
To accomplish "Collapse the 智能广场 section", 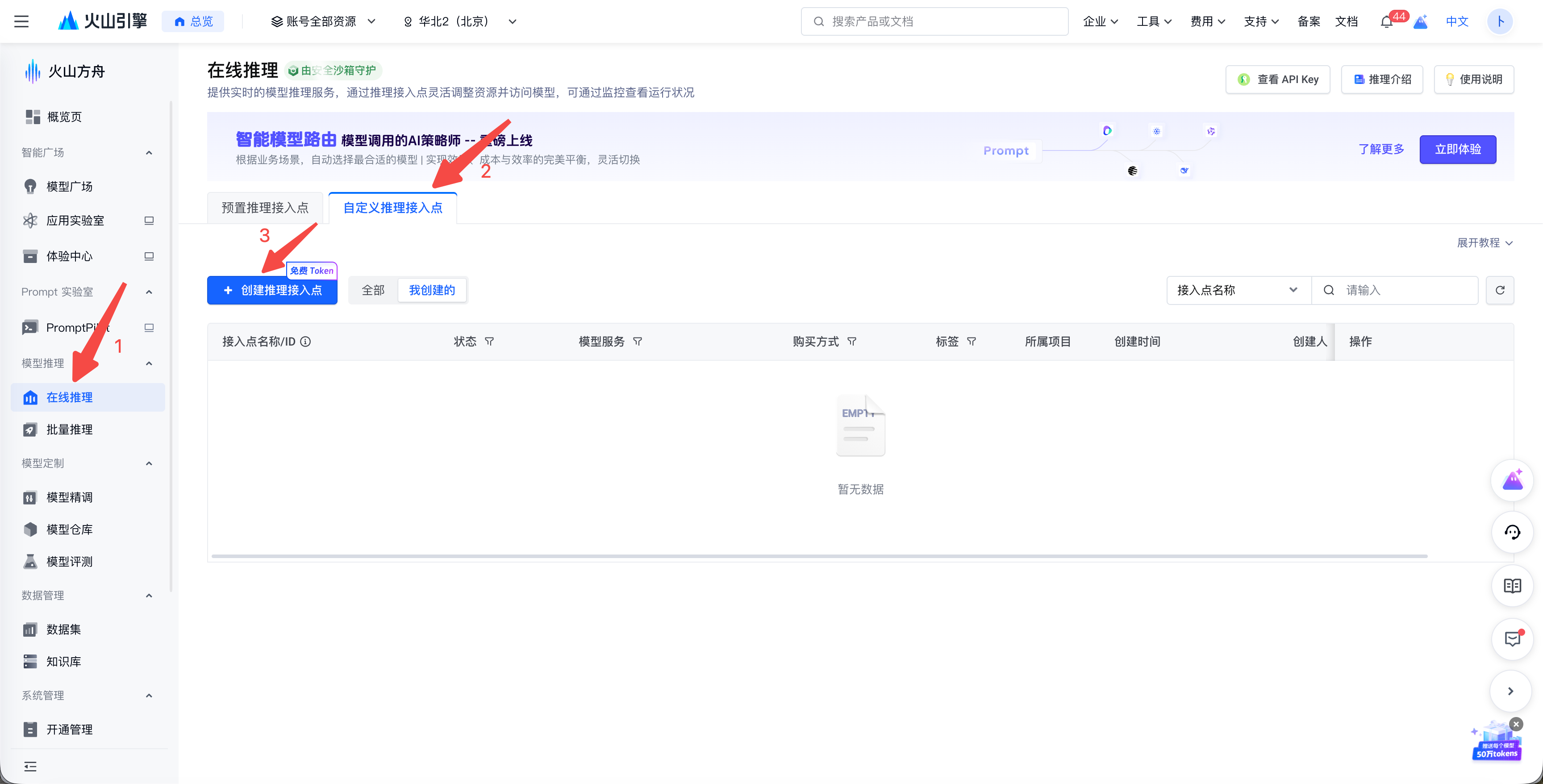I will coord(149,153).
